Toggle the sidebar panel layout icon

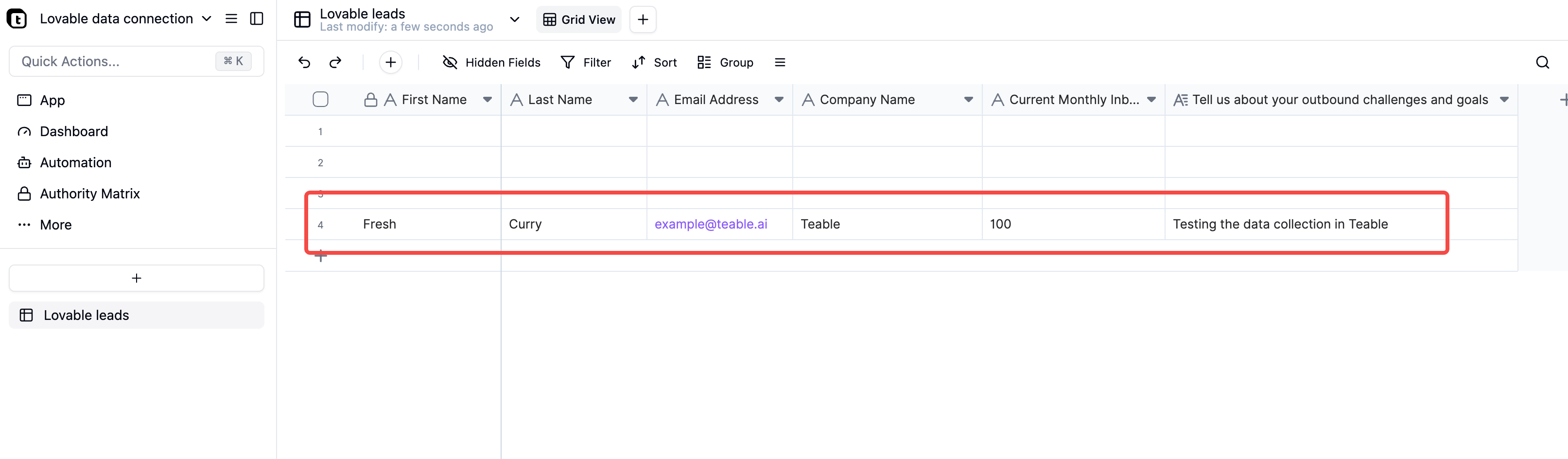pos(257,19)
